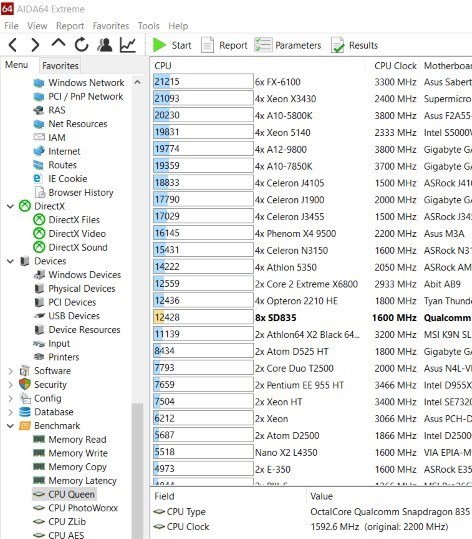The image size is (472, 539).
Task: Expand the Config tree node
Action: pyautogui.click(x=11, y=398)
